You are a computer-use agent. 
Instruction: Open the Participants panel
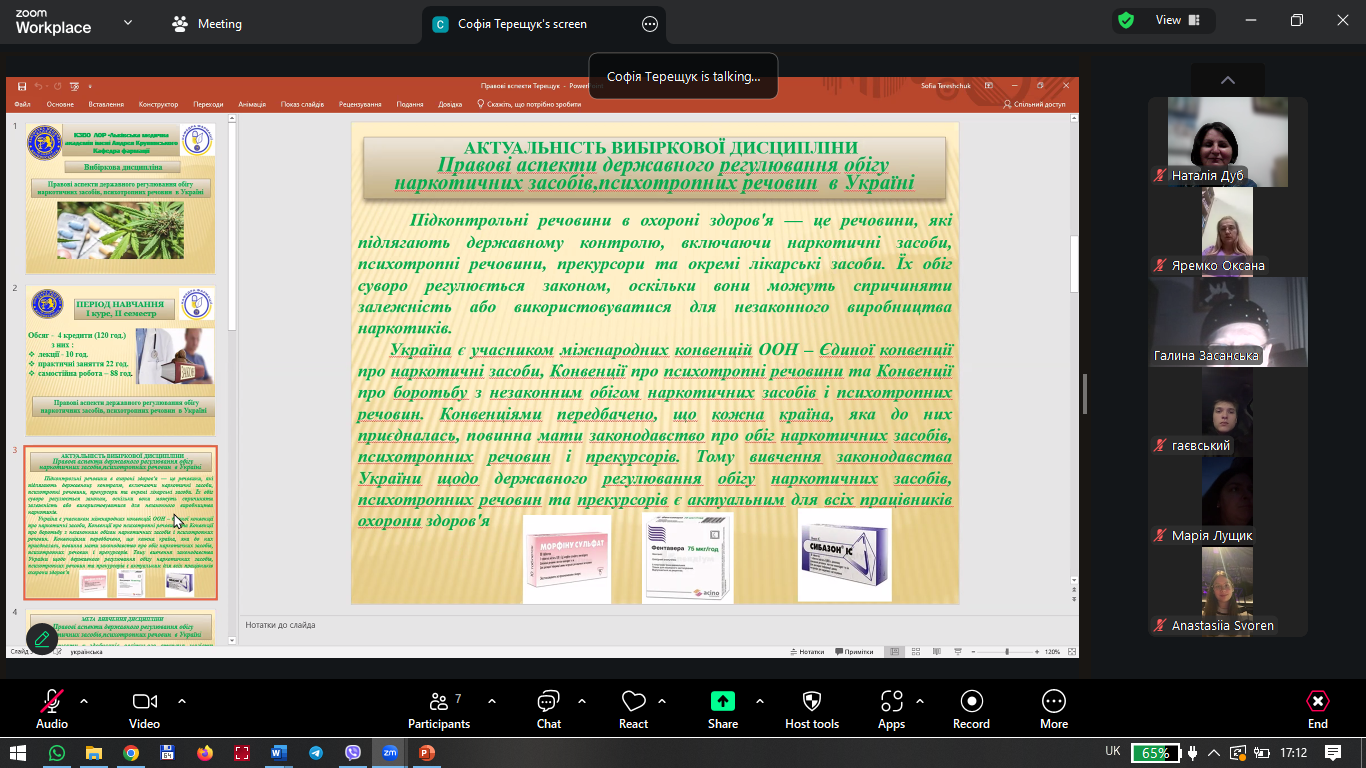(439, 709)
